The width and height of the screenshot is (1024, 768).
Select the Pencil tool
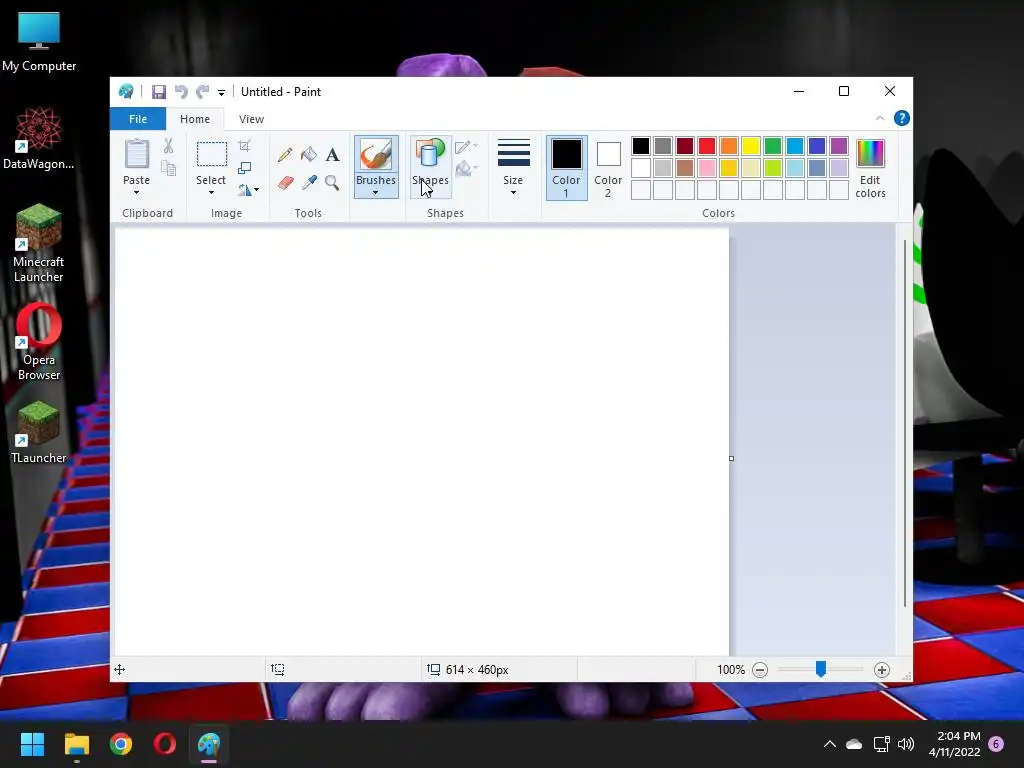point(285,155)
